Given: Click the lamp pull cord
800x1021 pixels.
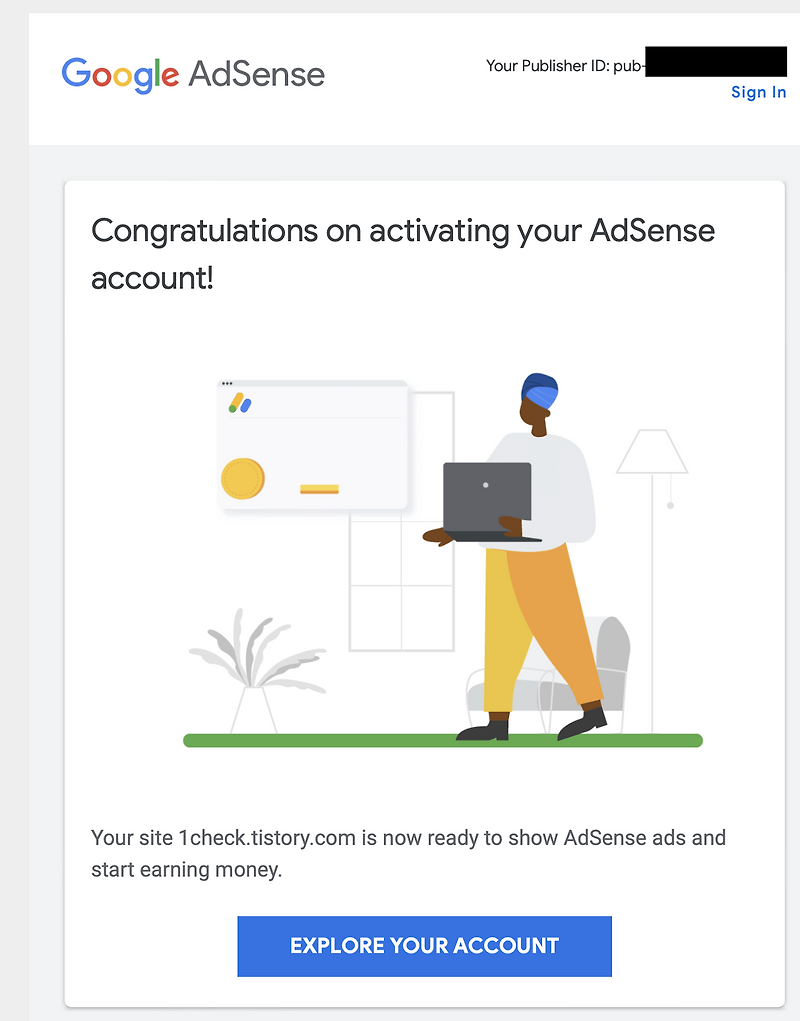Looking at the screenshot, I should 670,492.
